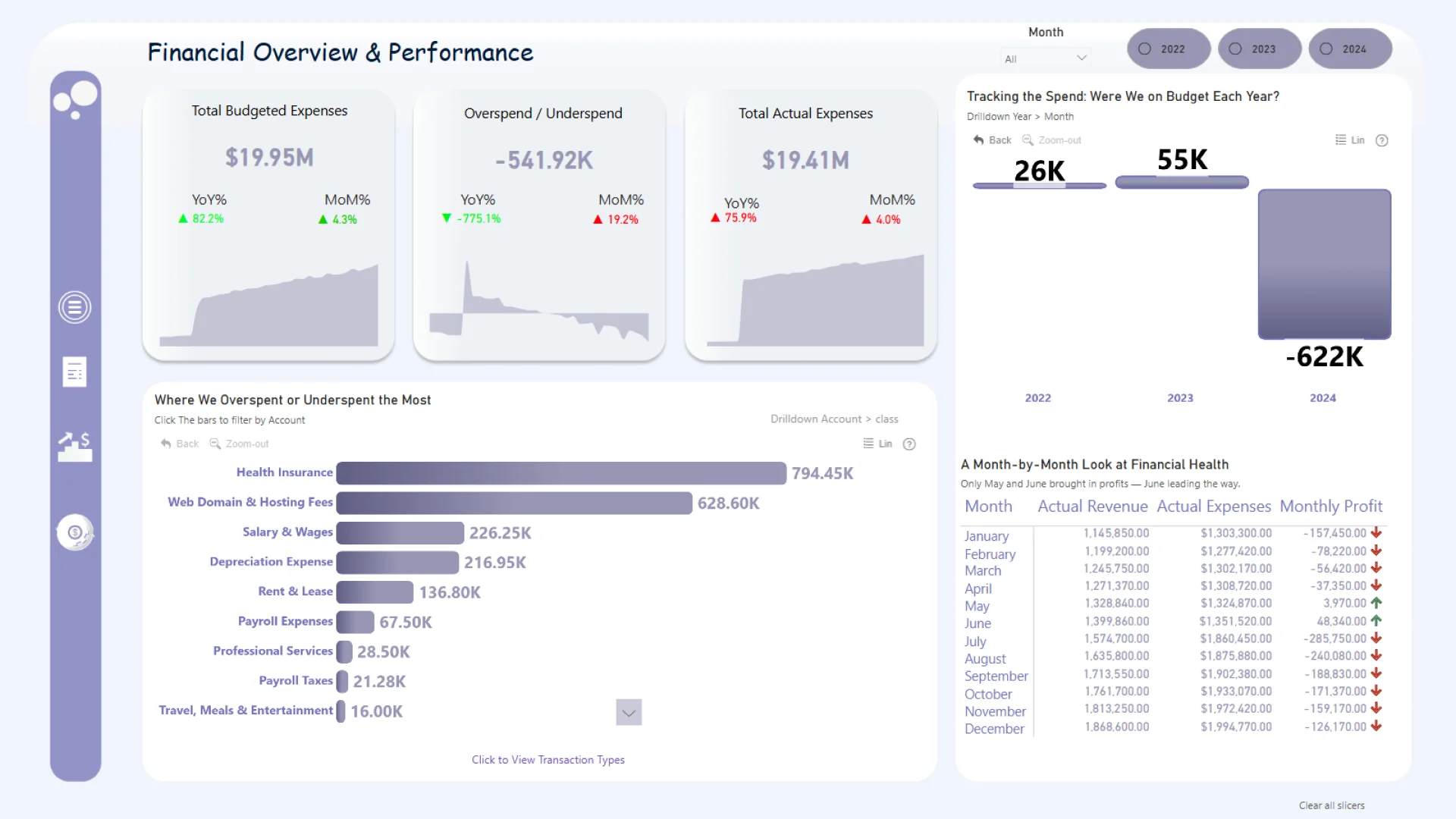1456x819 pixels.
Task: Expand the chevron below bar chart
Action: pyautogui.click(x=629, y=712)
